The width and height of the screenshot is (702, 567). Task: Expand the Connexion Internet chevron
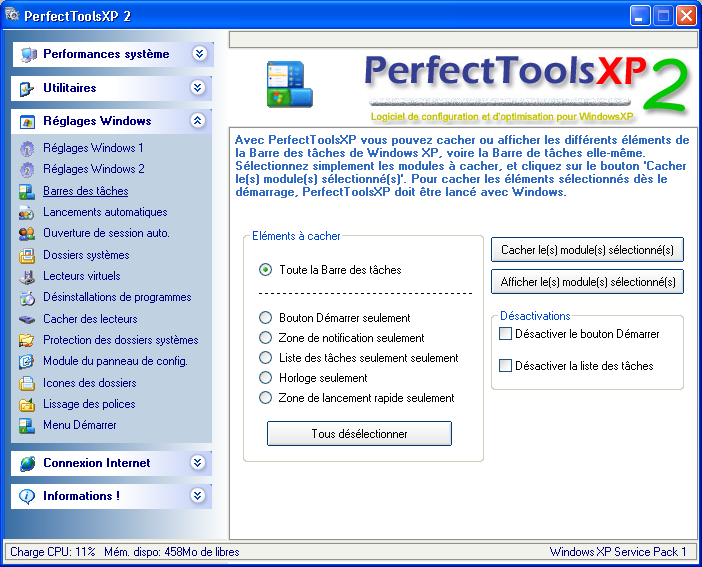coord(198,463)
